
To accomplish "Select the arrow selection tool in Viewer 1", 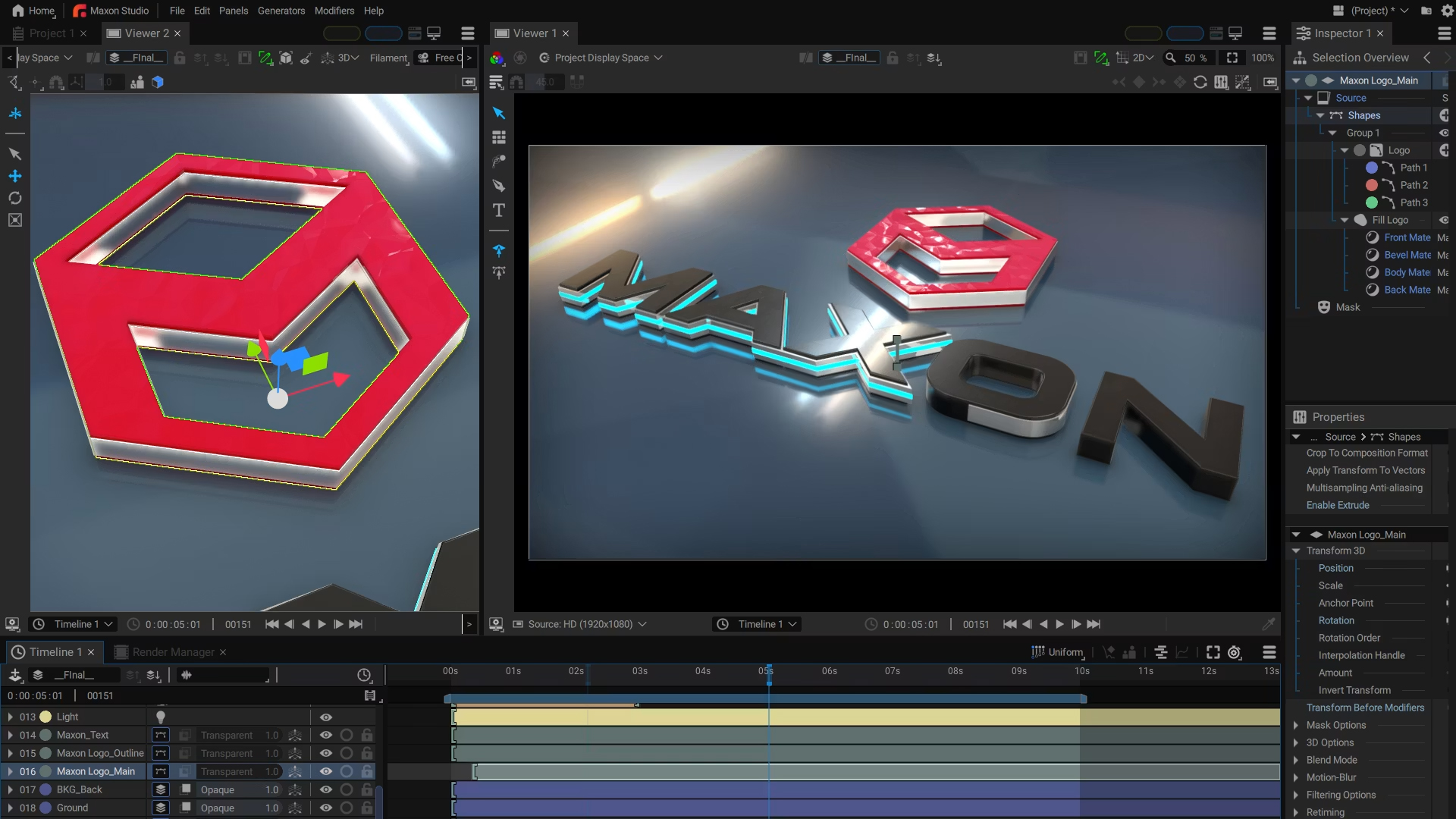I will (x=498, y=113).
